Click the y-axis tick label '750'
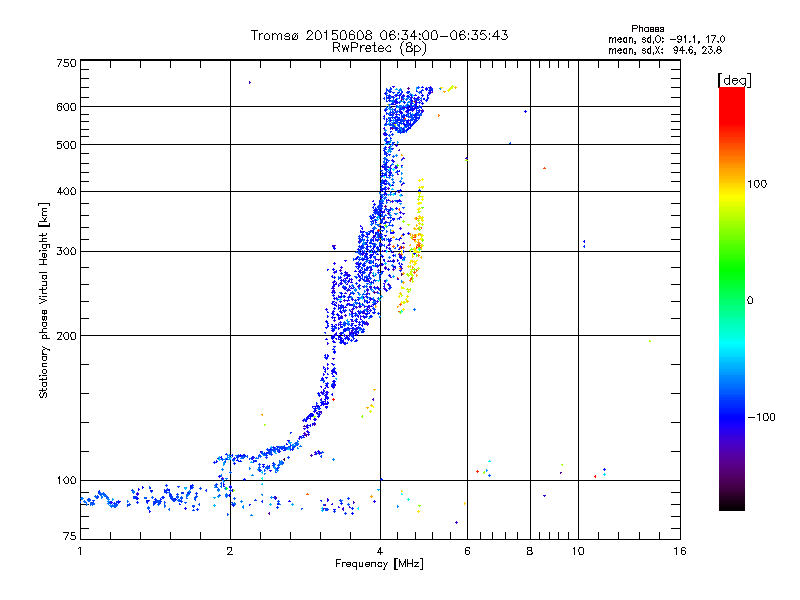 pyautogui.click(x=66, y=63)
